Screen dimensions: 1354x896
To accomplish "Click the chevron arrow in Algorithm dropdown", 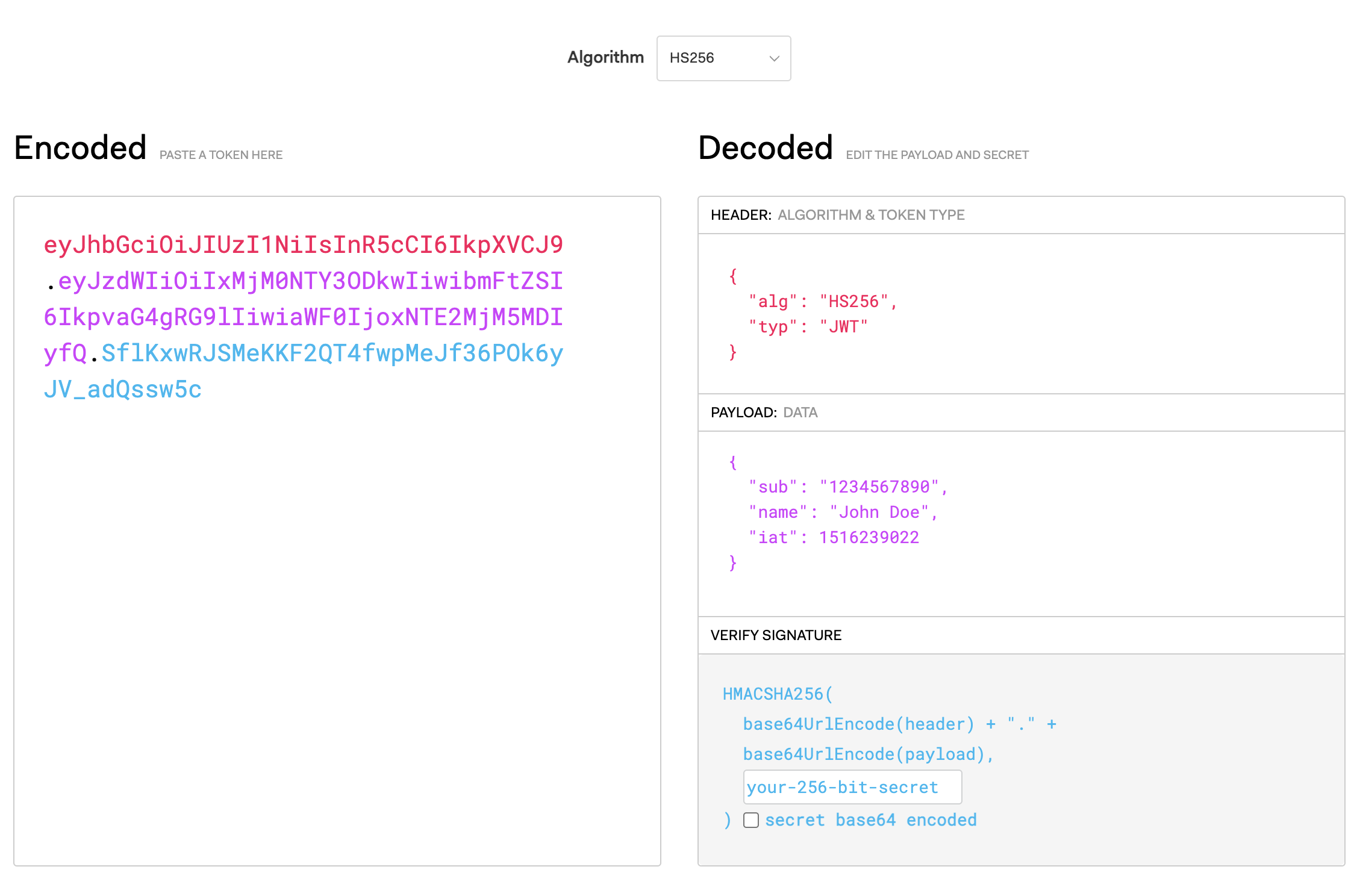I will tap(775, 58).
